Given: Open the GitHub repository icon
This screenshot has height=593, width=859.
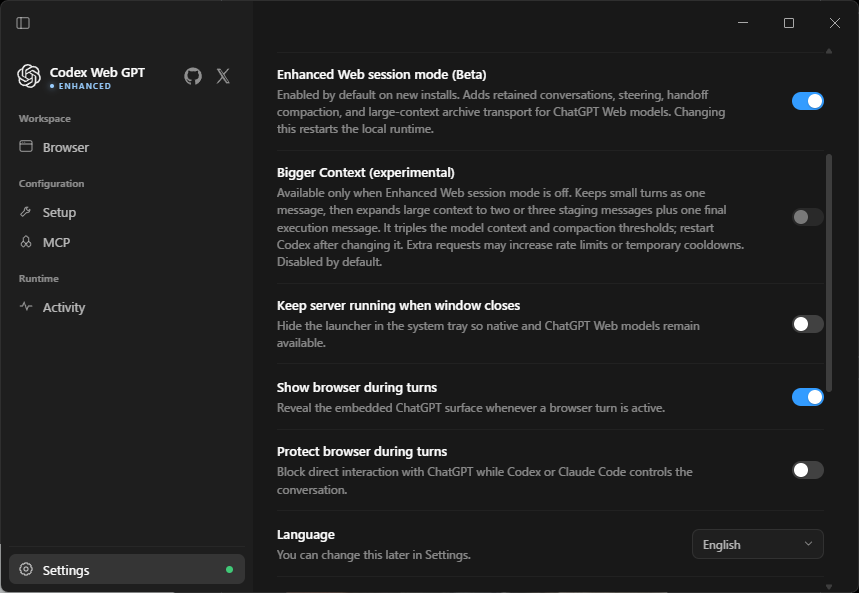Looking at the screenshot, I should (x=193, y=76).
